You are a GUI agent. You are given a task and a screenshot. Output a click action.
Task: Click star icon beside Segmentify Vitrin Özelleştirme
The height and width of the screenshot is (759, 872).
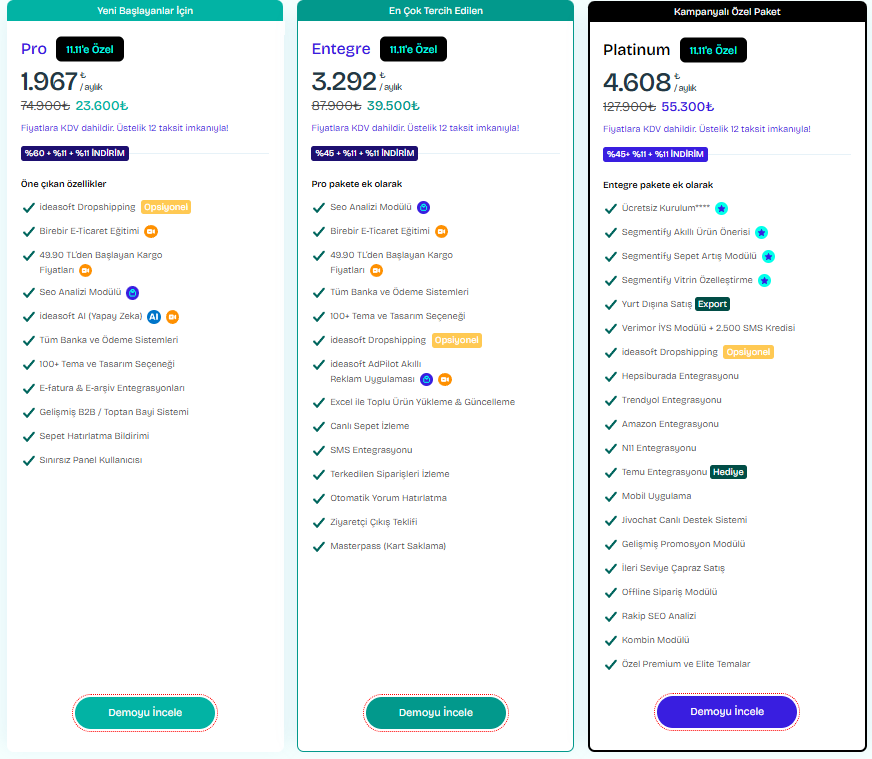pos(765,280)
